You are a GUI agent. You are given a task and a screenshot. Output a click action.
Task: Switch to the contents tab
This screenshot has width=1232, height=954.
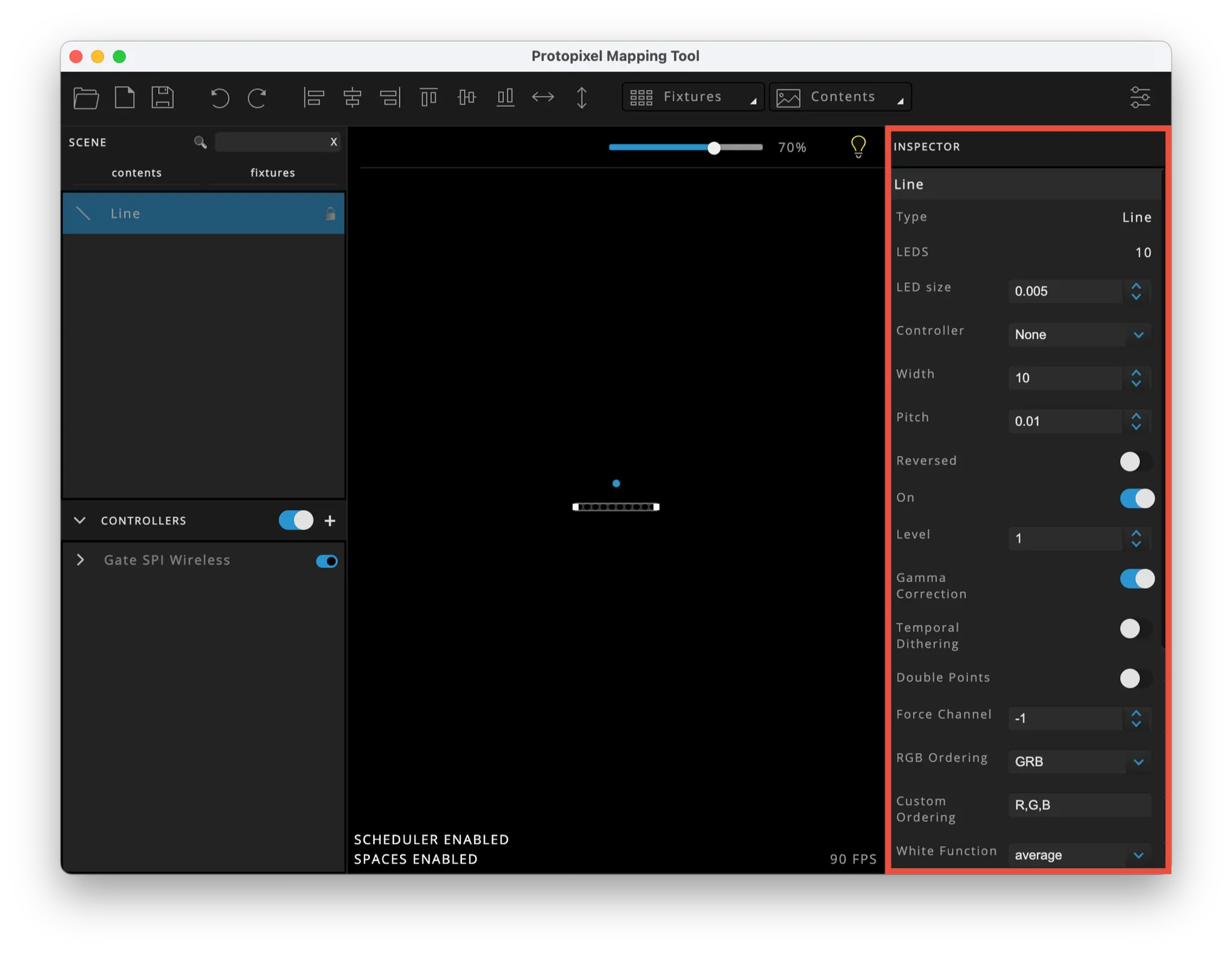[137, 173]
